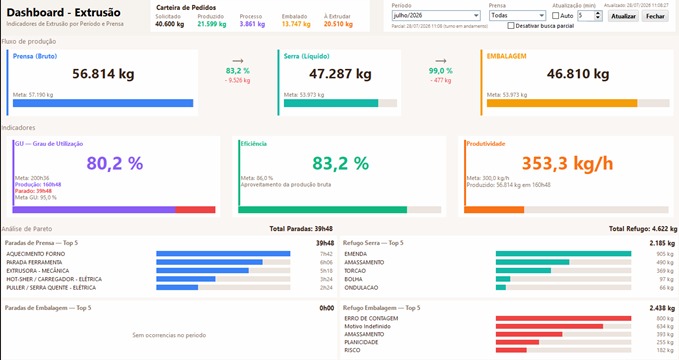Tick the Desativar busca parcial checkbox
679x360 pixels.
click(511, 26)
